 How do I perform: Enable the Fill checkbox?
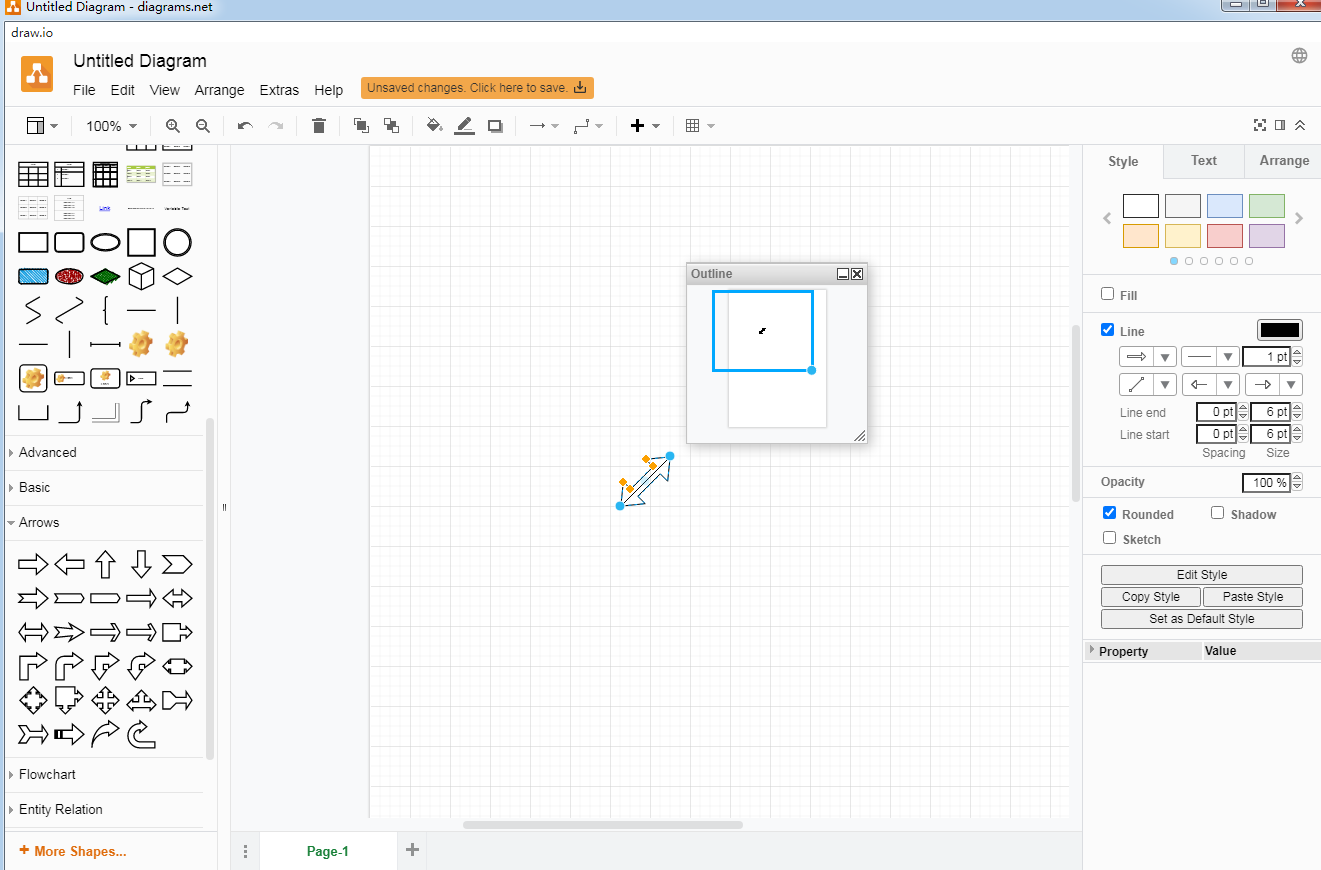click(1108, 294)
